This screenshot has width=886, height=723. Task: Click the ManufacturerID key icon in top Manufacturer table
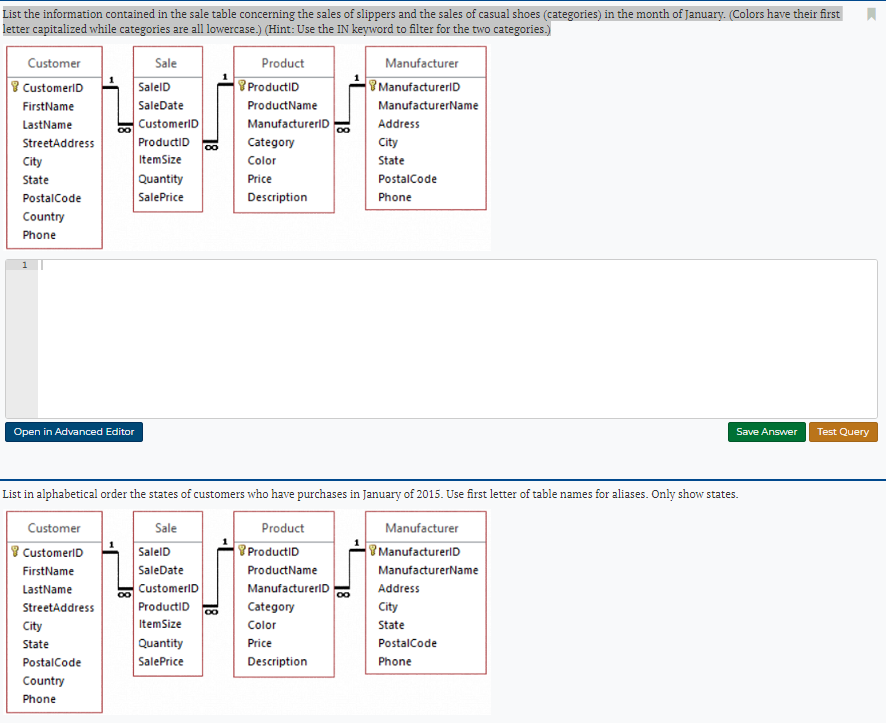372,86
